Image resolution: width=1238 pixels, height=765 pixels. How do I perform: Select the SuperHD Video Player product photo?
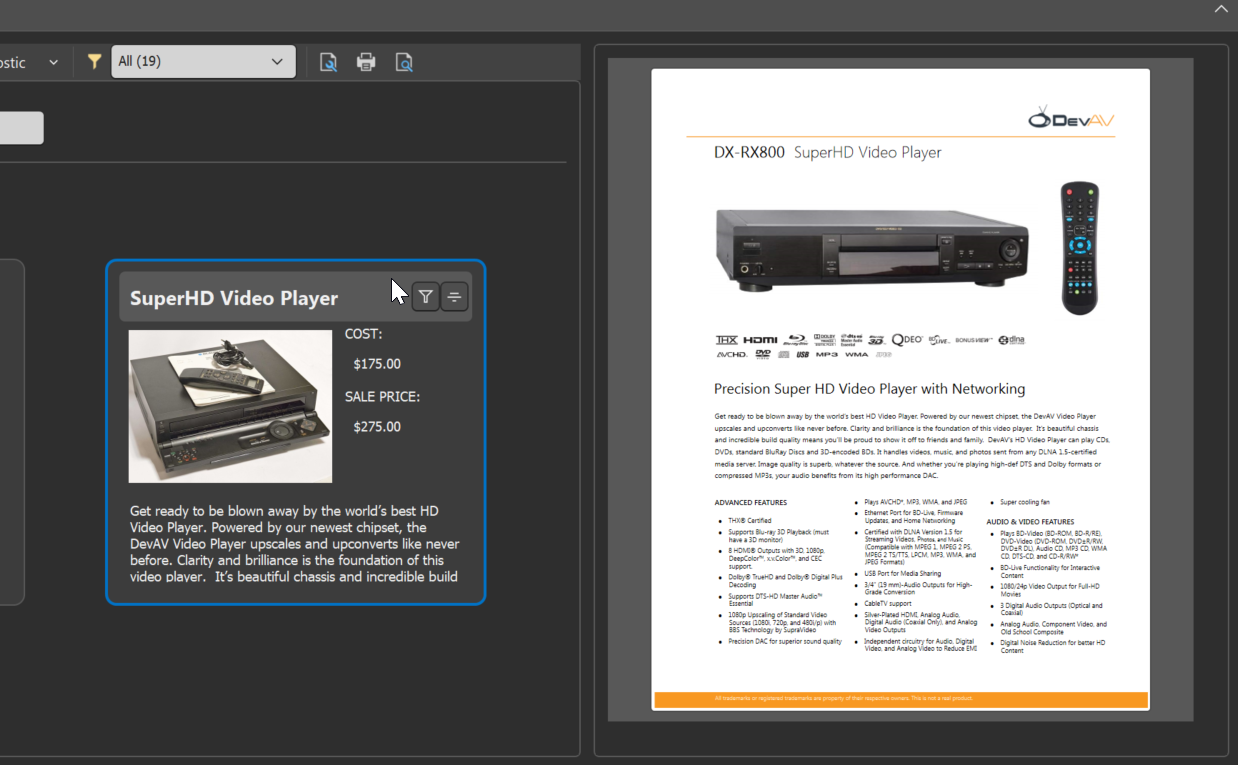click(x=230, y=406)
